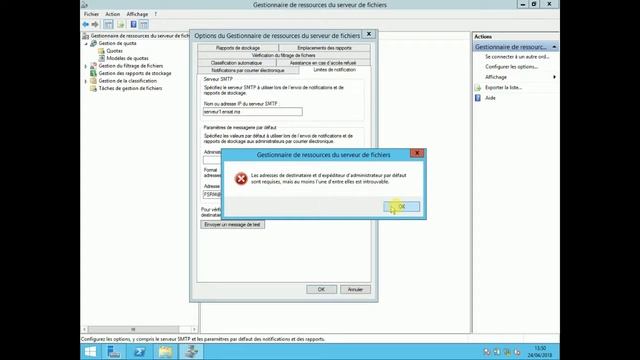Click the SMTP server name input field

pyautogui.click(x=253, y=112)
